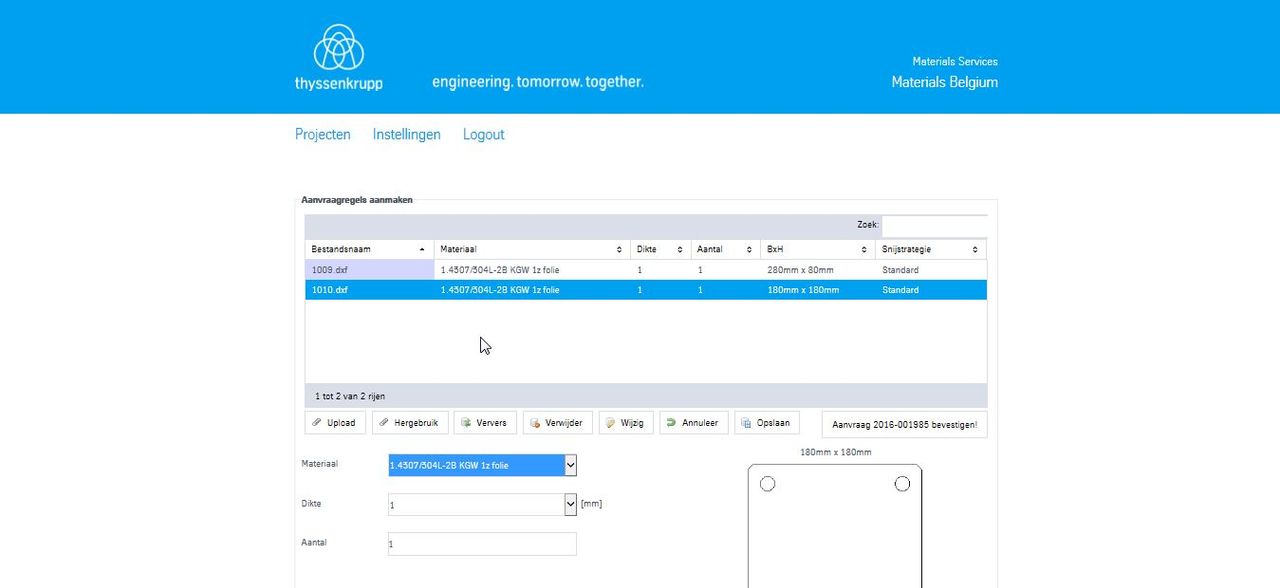Sort table by Bestandsnaam column

click(x=369, y=249)
